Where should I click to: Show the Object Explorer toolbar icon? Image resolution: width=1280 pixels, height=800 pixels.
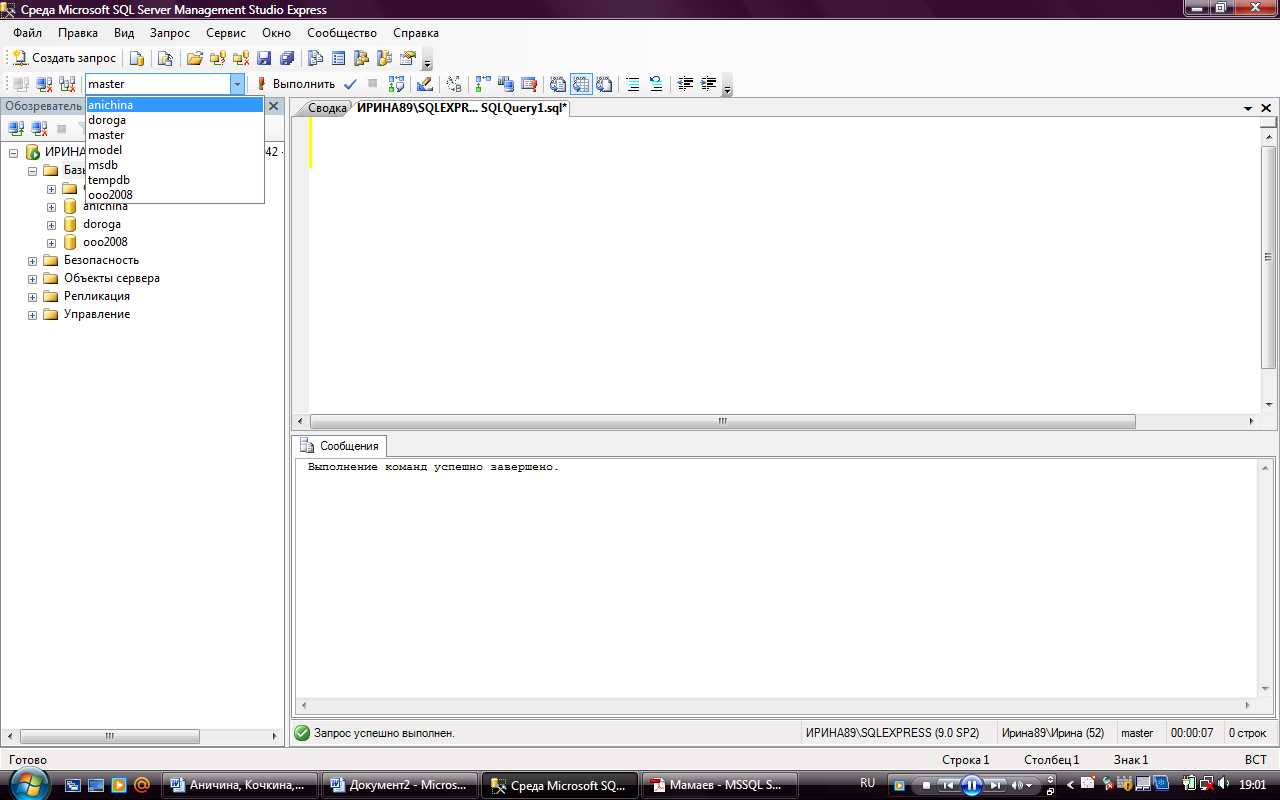[x=361, y=58]
